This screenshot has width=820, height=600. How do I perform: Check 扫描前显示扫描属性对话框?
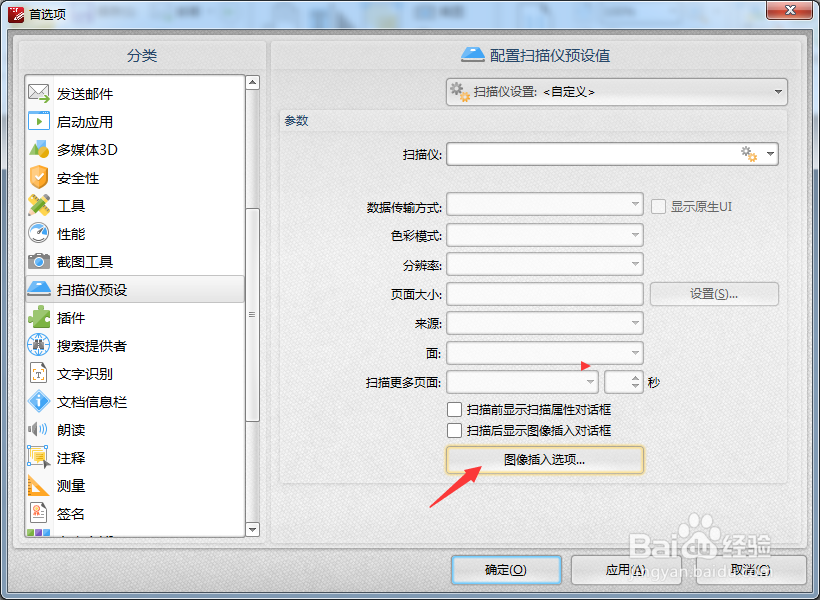point(455,409)
